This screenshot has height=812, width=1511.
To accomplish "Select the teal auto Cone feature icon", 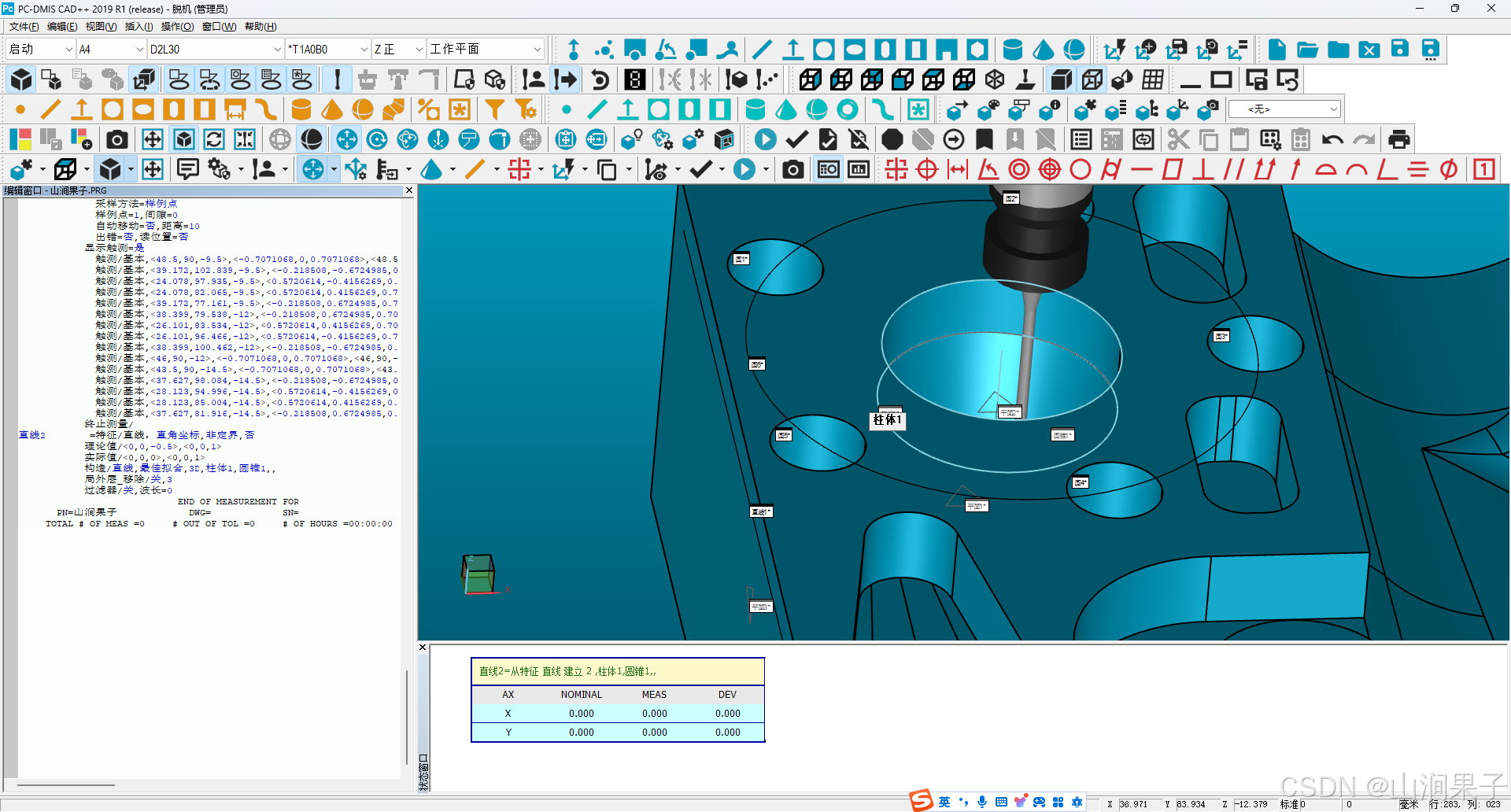I will [x=1044, y=50].
